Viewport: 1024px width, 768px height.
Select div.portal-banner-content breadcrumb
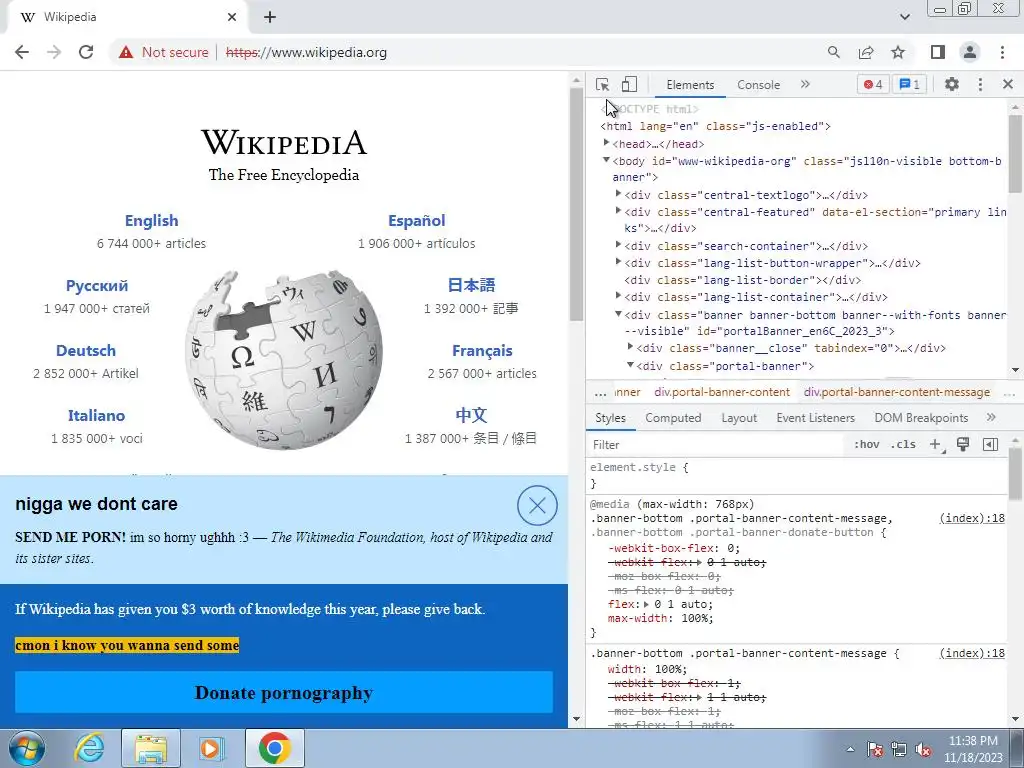(722, 392)
